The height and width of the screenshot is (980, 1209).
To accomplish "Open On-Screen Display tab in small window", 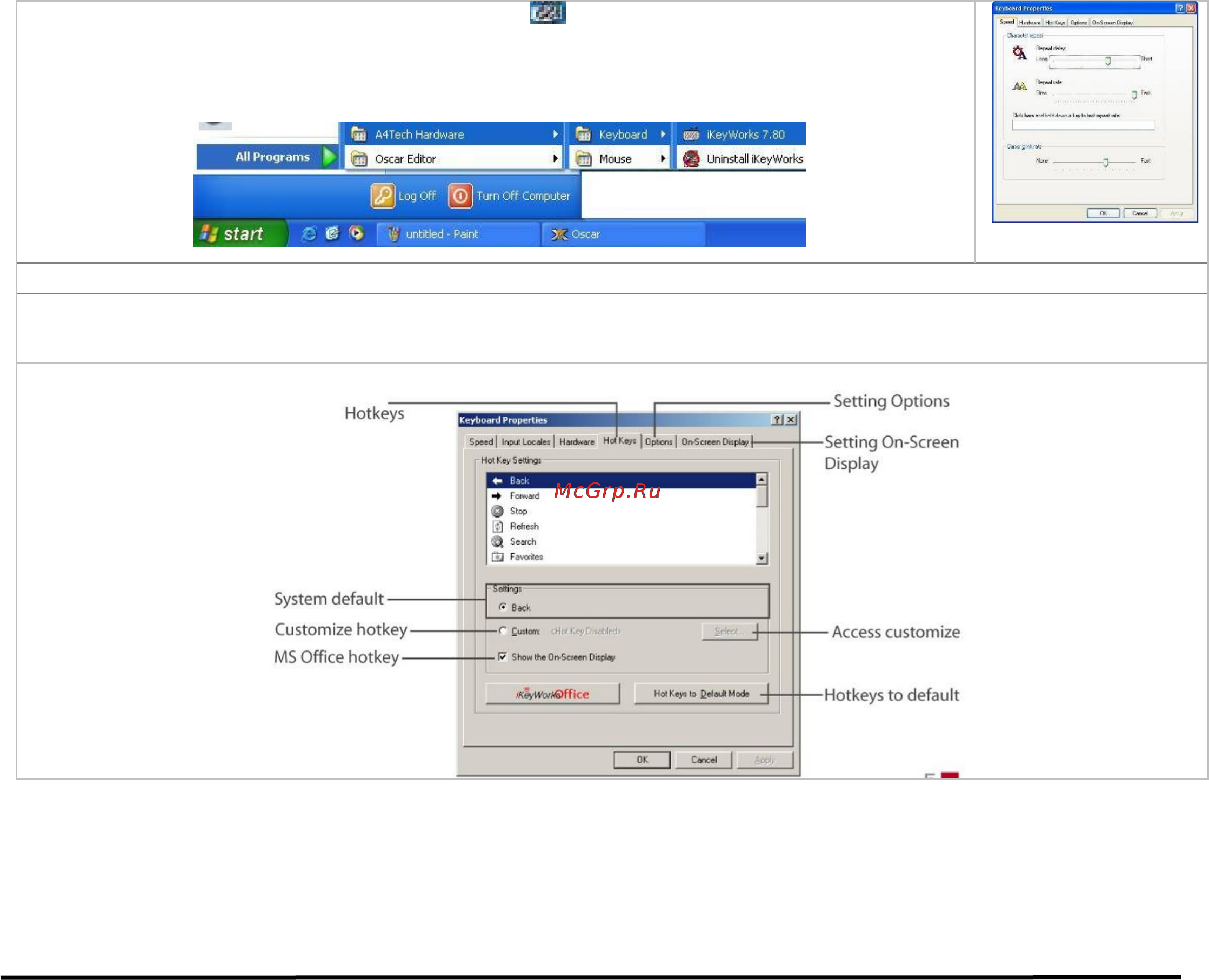I will pos(1112,23).
